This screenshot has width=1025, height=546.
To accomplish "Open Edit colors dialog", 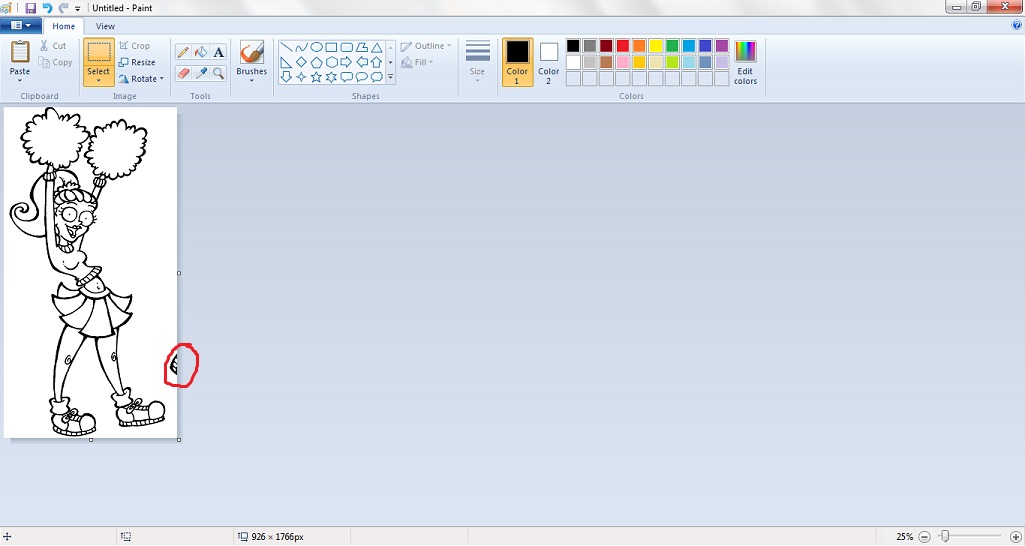I will (745, 63).
